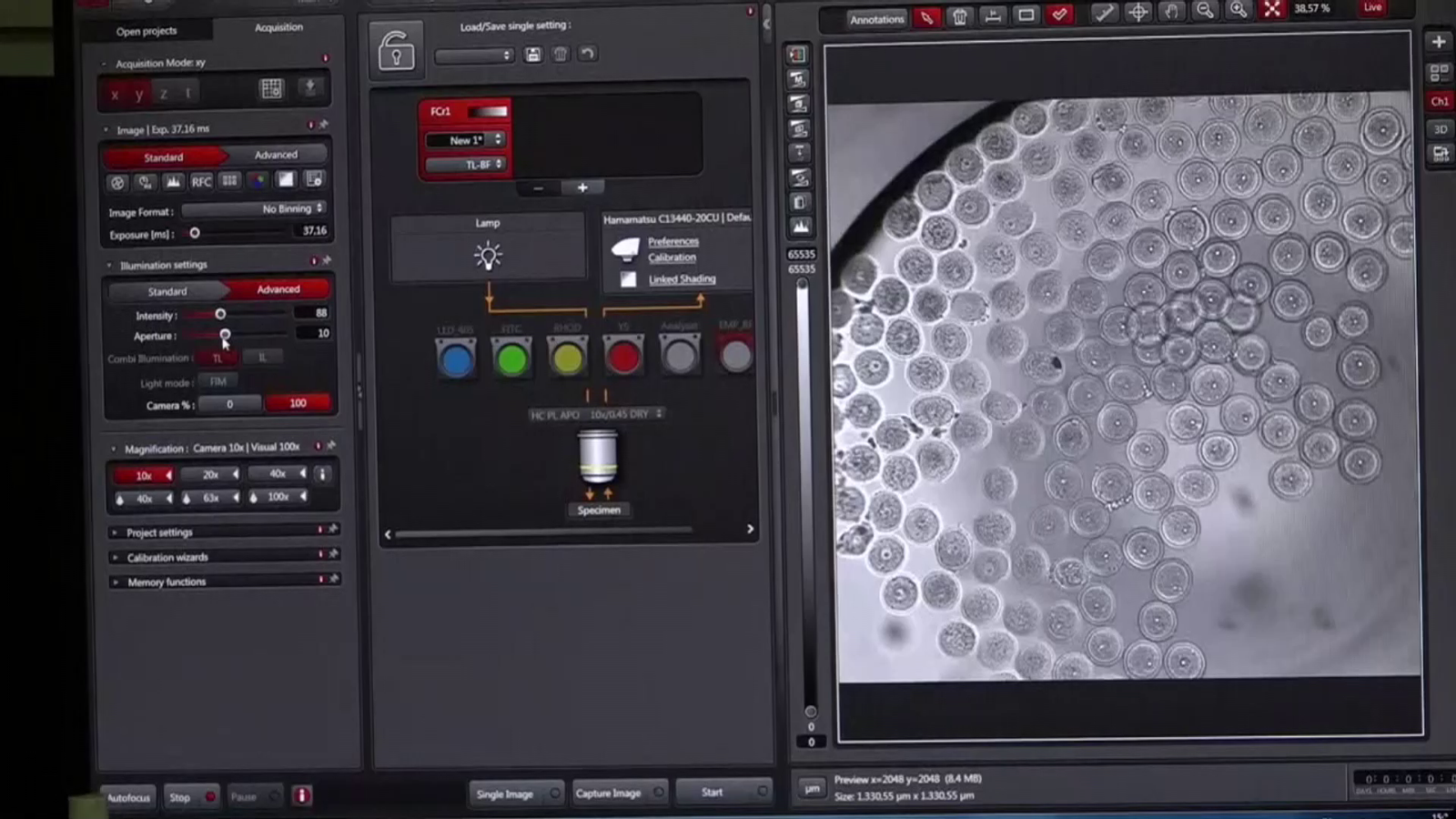1456x819 pixels.
Task: Toggle the Linked Shading checkbox
Action: coord(628,279)
